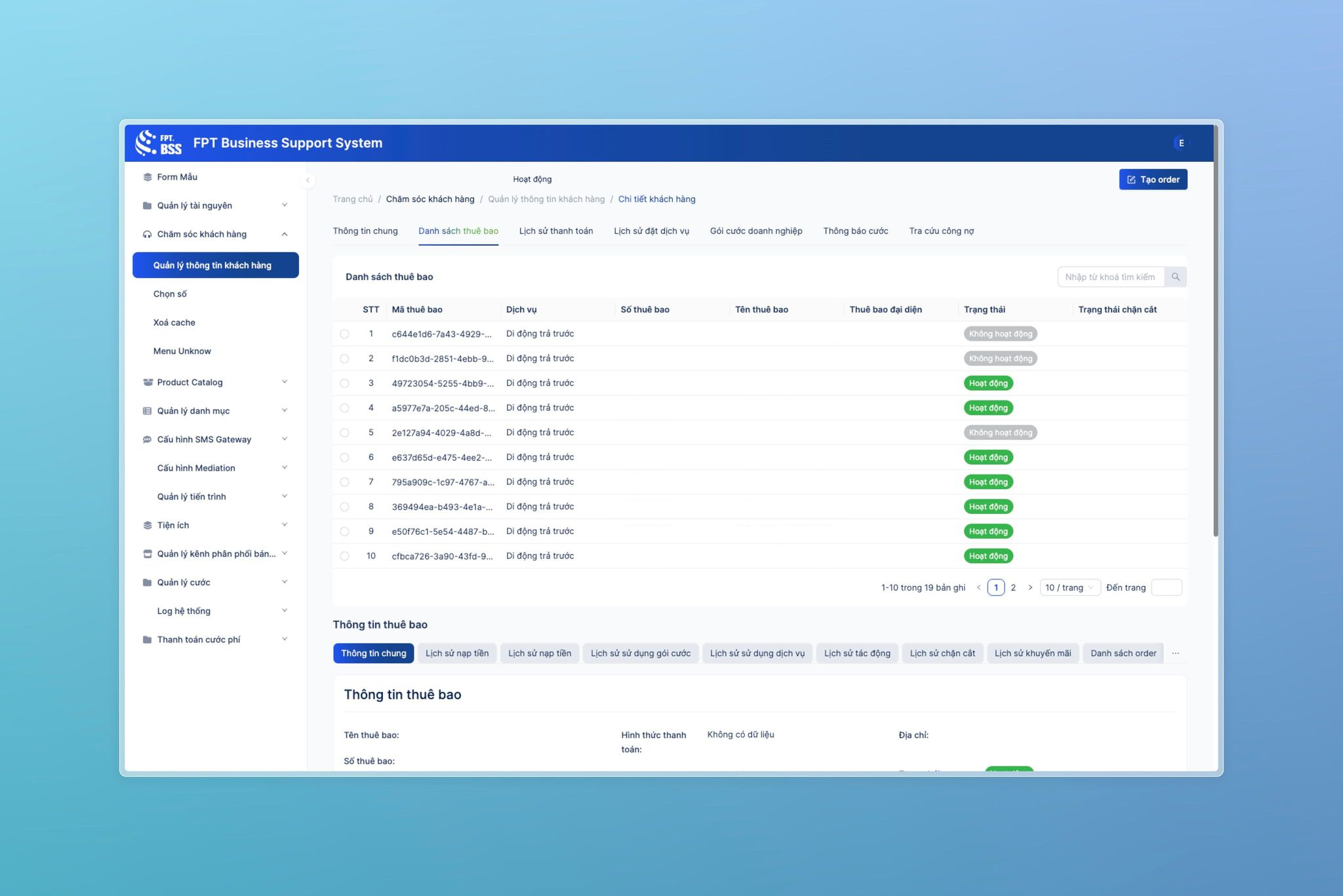This screenshot has width=1343, height=896.
Task: Open Tra cứu công nợ tab
Action: (x=941, y=231)
